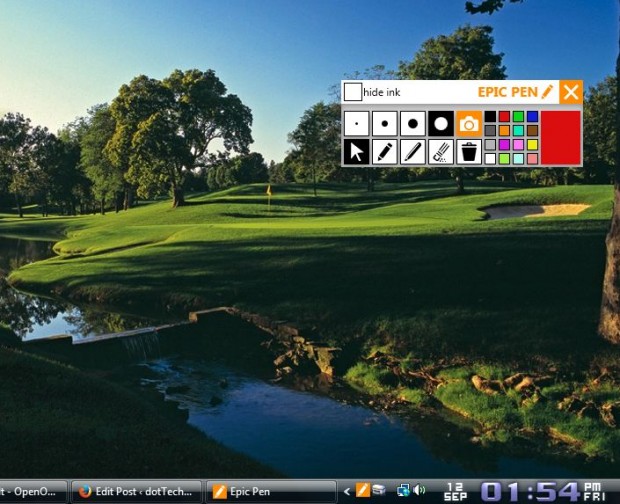Pick the teal color swatch
This screenshot has width=620, height=504.
[518, 130]
